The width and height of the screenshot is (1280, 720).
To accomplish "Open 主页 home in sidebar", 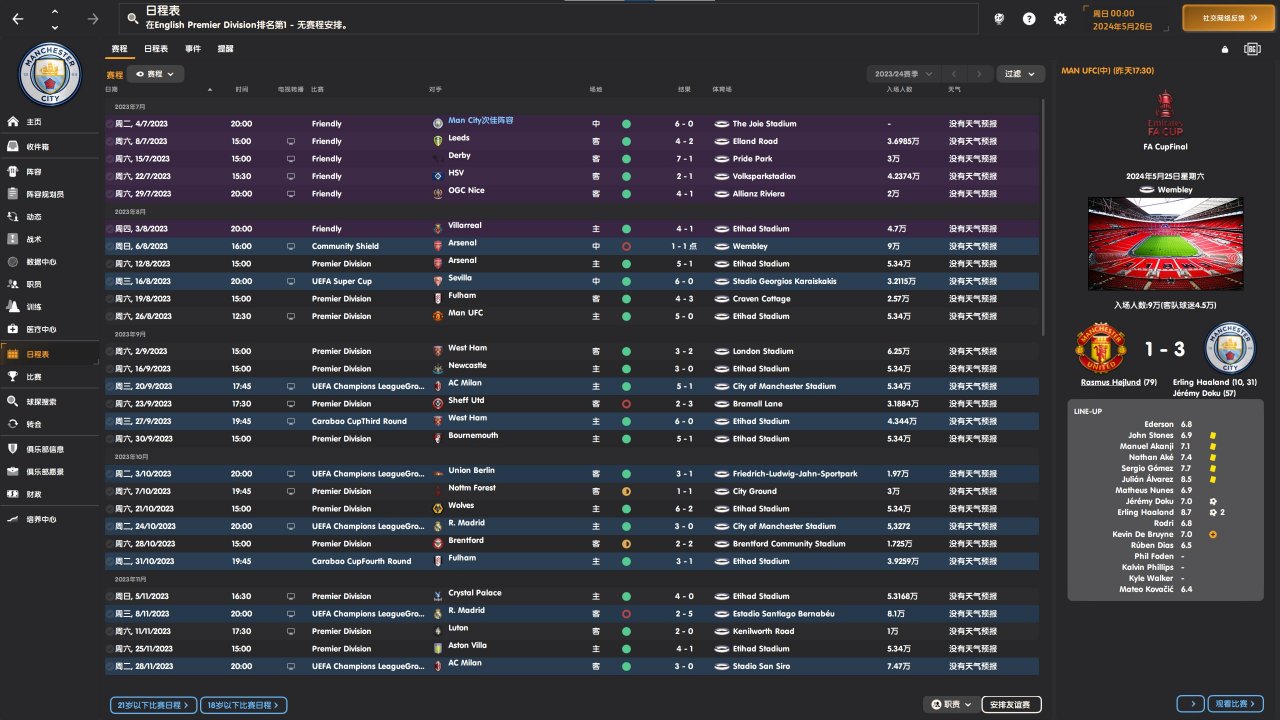I will (x=50, y=122).
